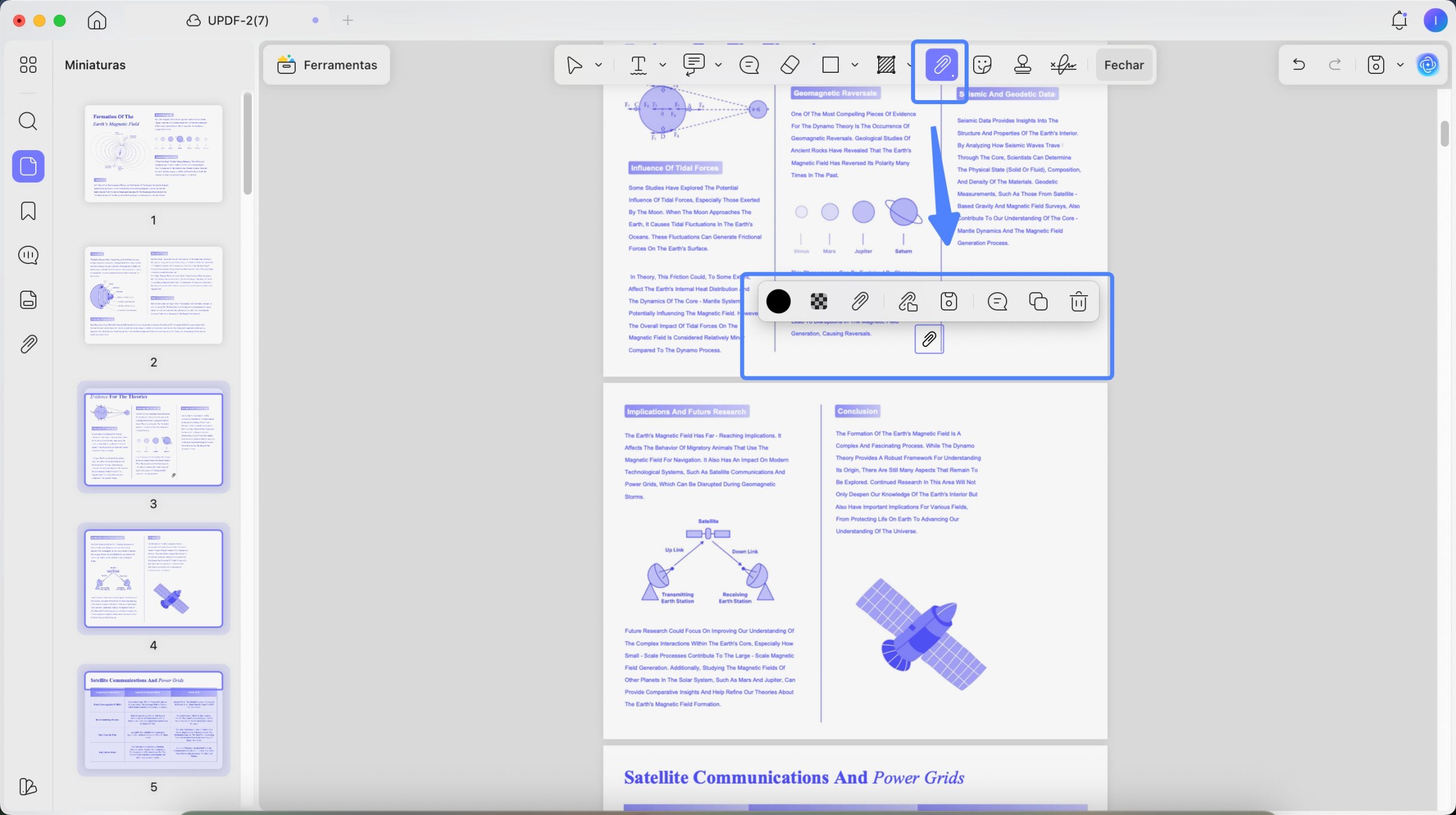Screen dimensions: 1456x815
Task: Click the Influence Of Tidal Forces heading
Action: [x=675, y=168]
